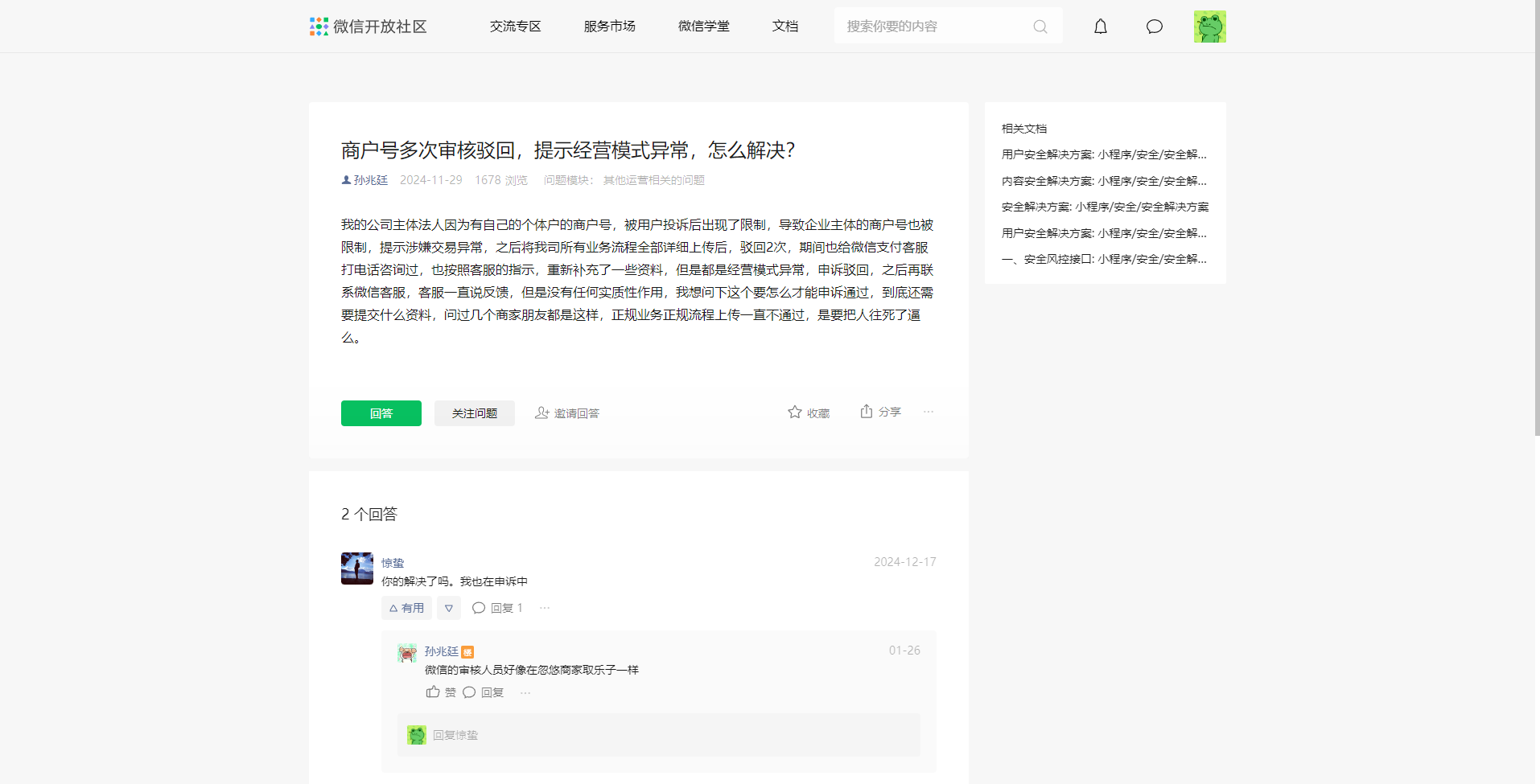Click the answer text 你的解决了吗。我也在申诉中
The image size is (1540, 784).
[x=455, y=581]
